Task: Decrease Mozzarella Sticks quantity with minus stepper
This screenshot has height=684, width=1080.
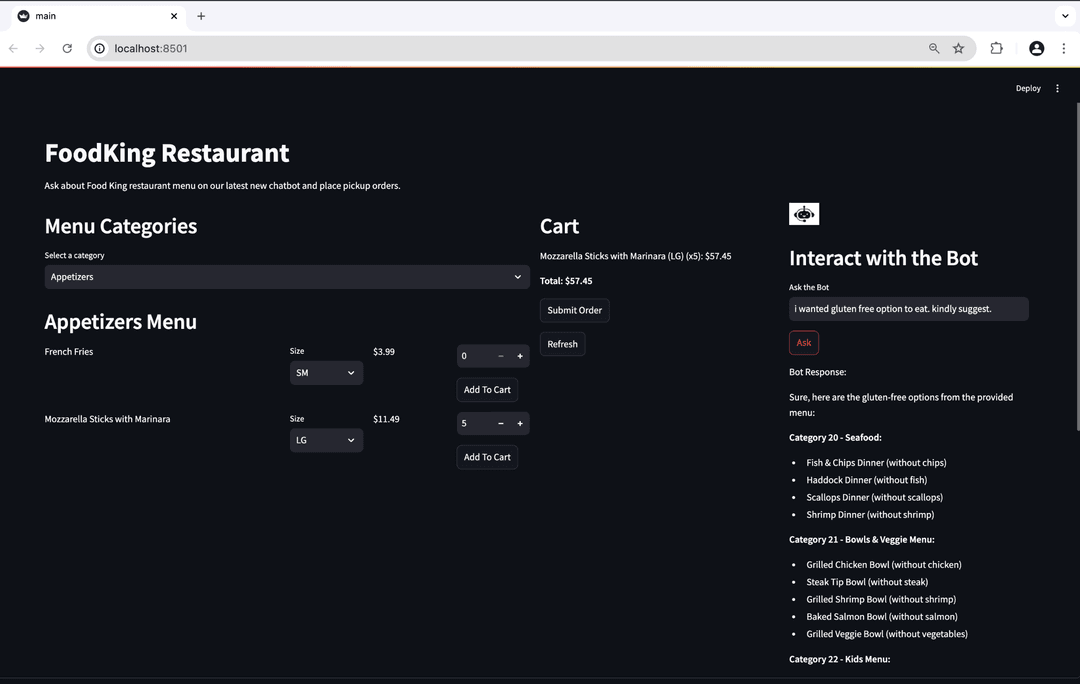Action: [x=501, y=423]
